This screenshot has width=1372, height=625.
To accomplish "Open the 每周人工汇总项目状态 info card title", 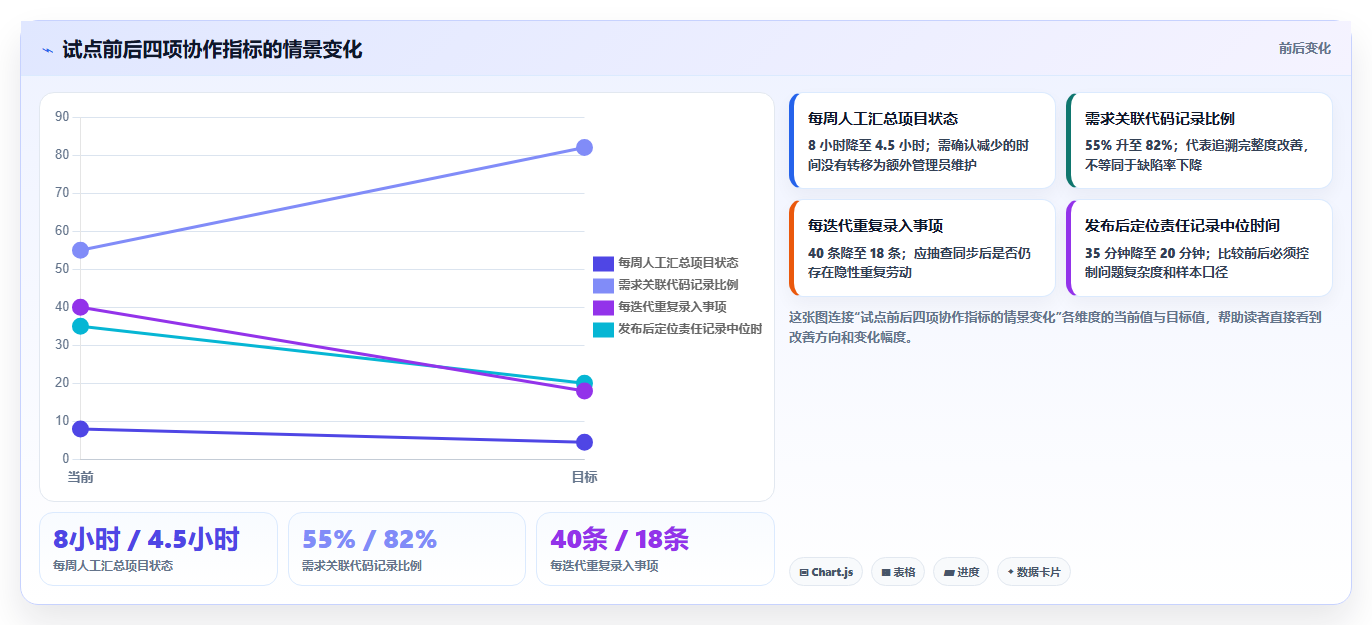I will pyautogui.click(x=883, y=118).
